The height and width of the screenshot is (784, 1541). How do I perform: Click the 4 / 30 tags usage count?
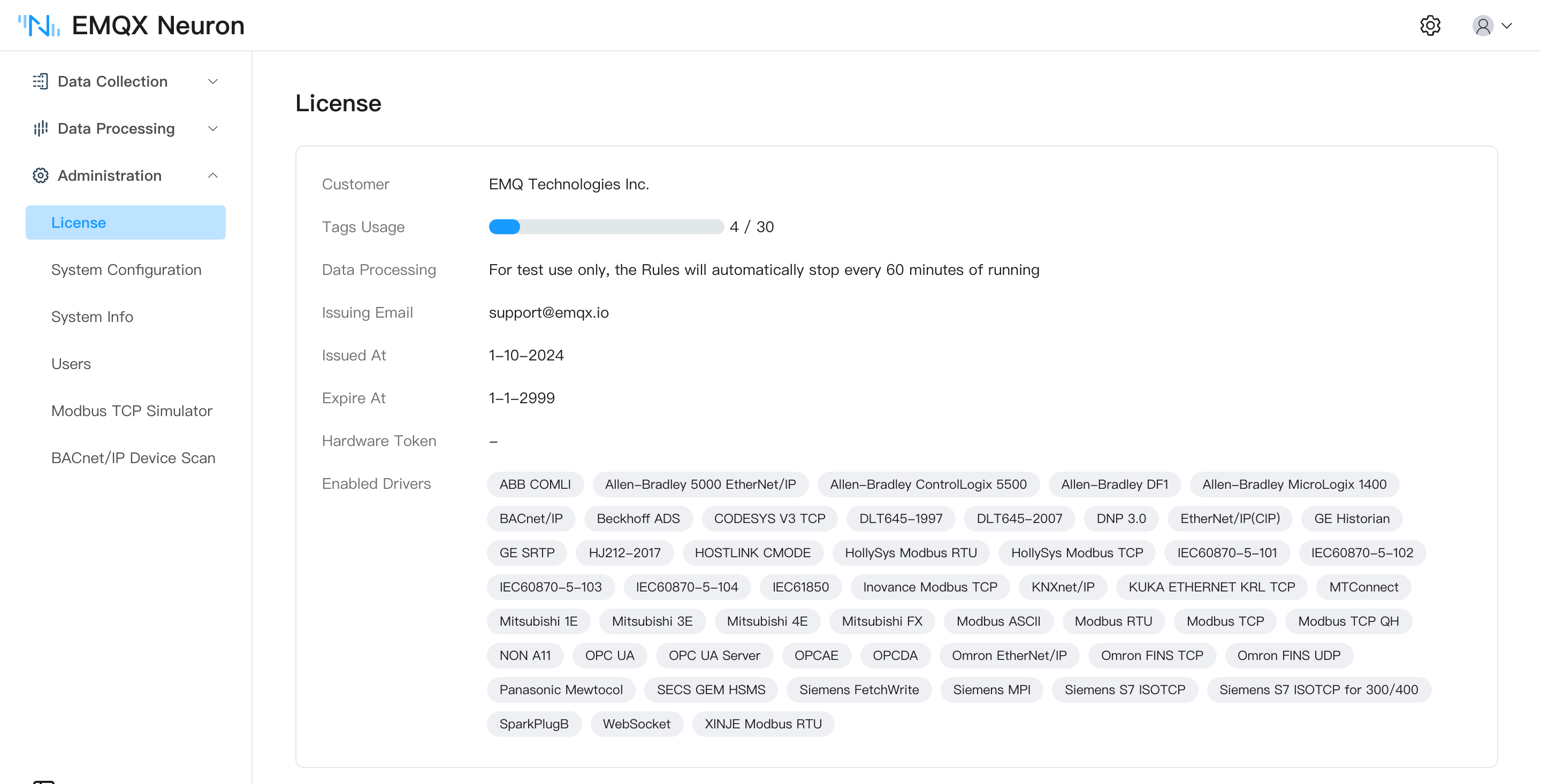(x=751, y=227)
